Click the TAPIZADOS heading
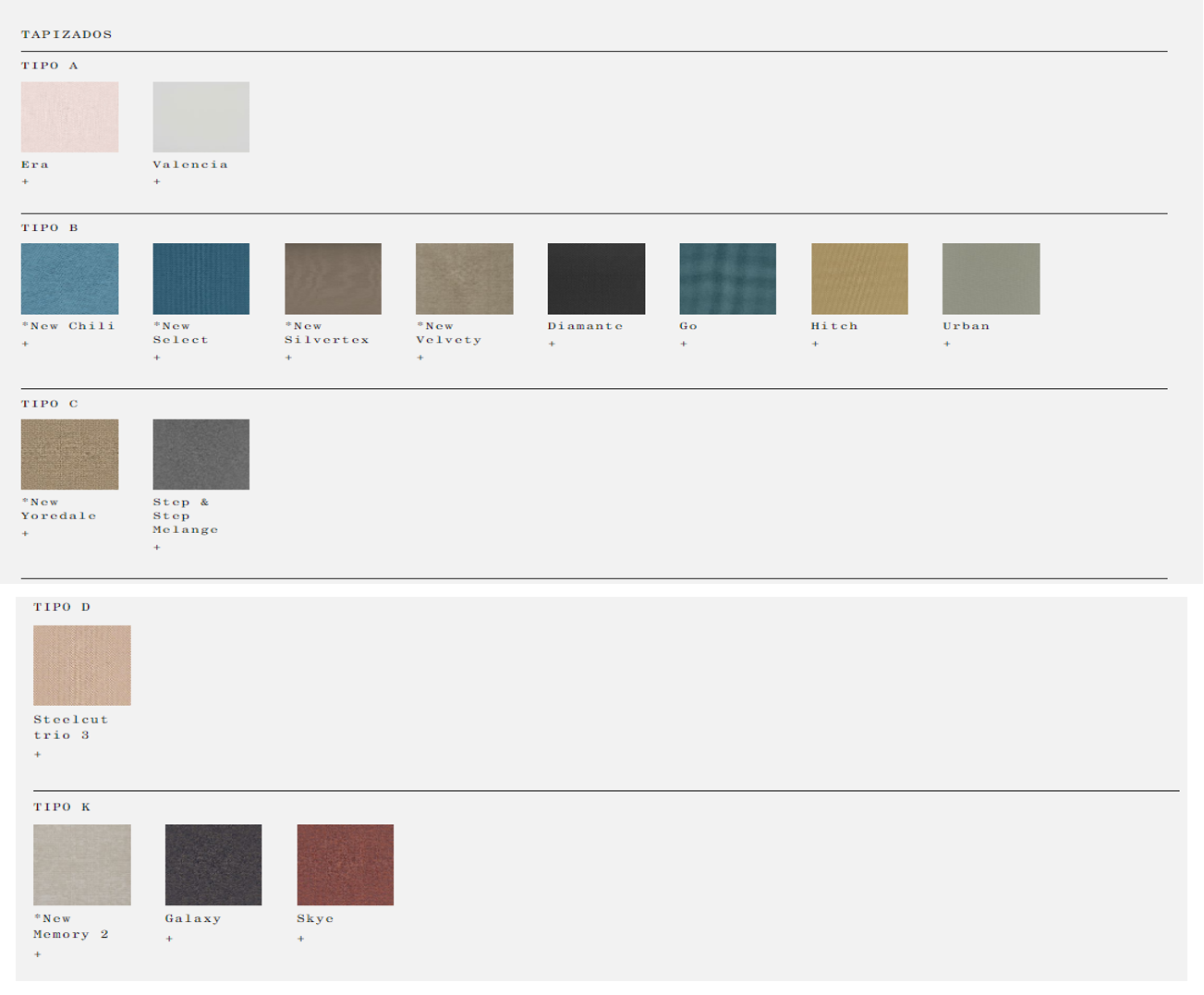This screenshot has height=995, width=1204. [67, 34]
